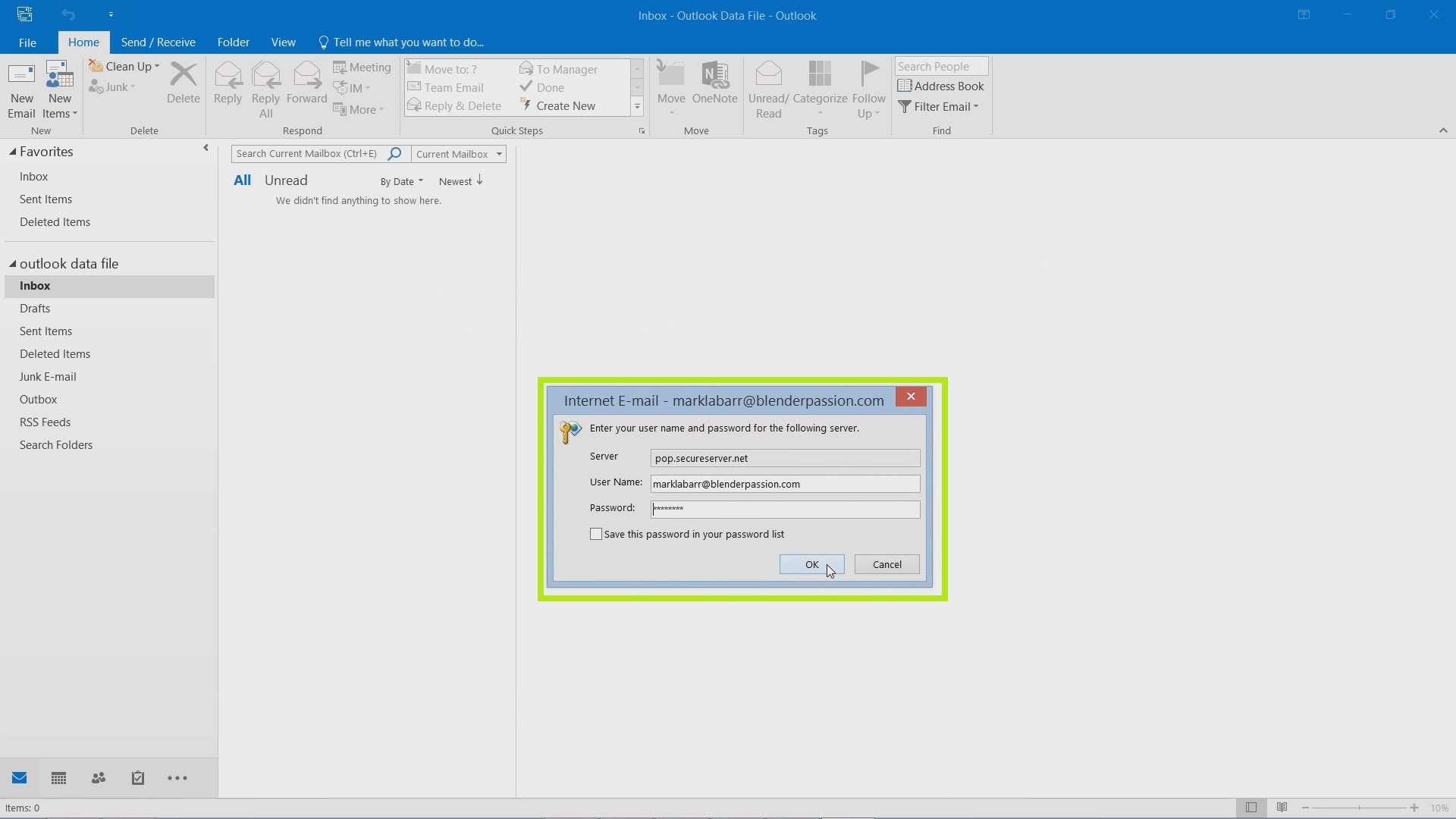Image resolution: width=1456 pixels, height=819 pixels.
Task: Select the View ribbon tab
Action: 284,42
